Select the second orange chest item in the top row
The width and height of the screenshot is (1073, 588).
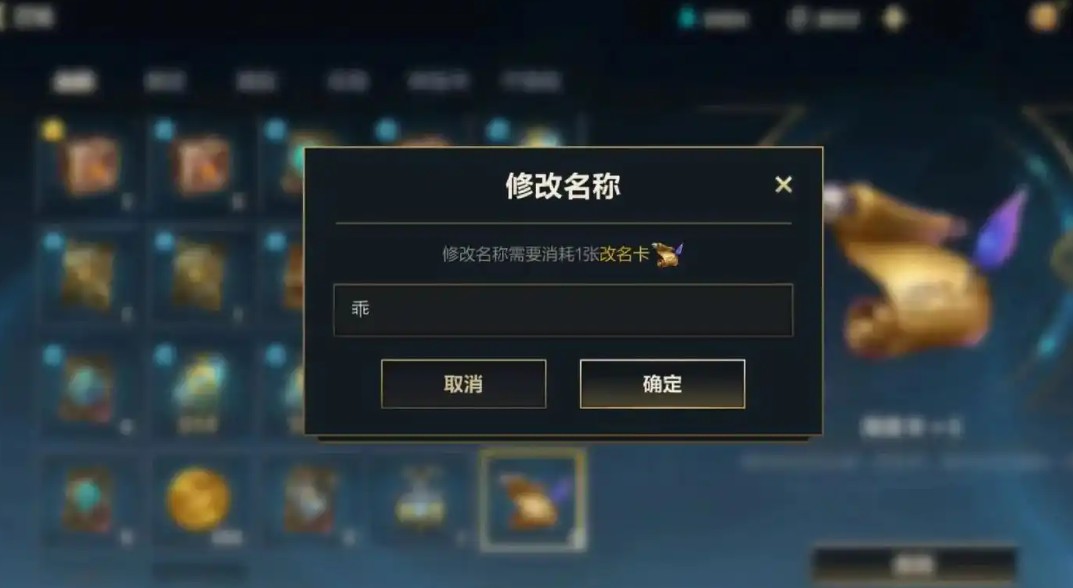pos(200,164)
